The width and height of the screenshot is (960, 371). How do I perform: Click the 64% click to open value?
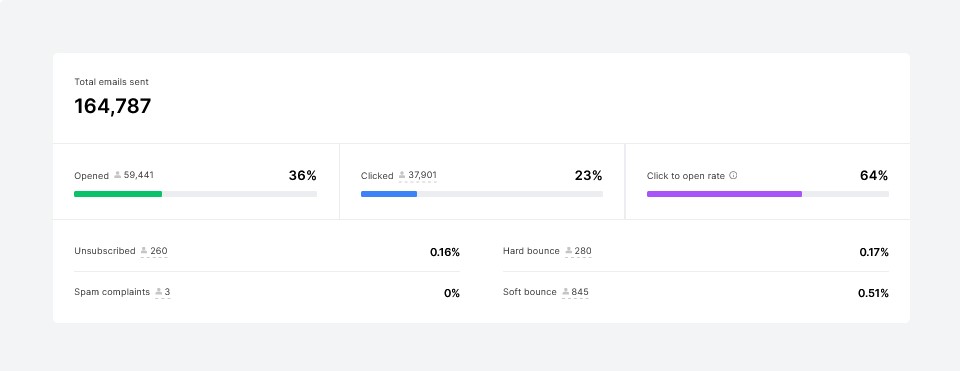point(874,176)
